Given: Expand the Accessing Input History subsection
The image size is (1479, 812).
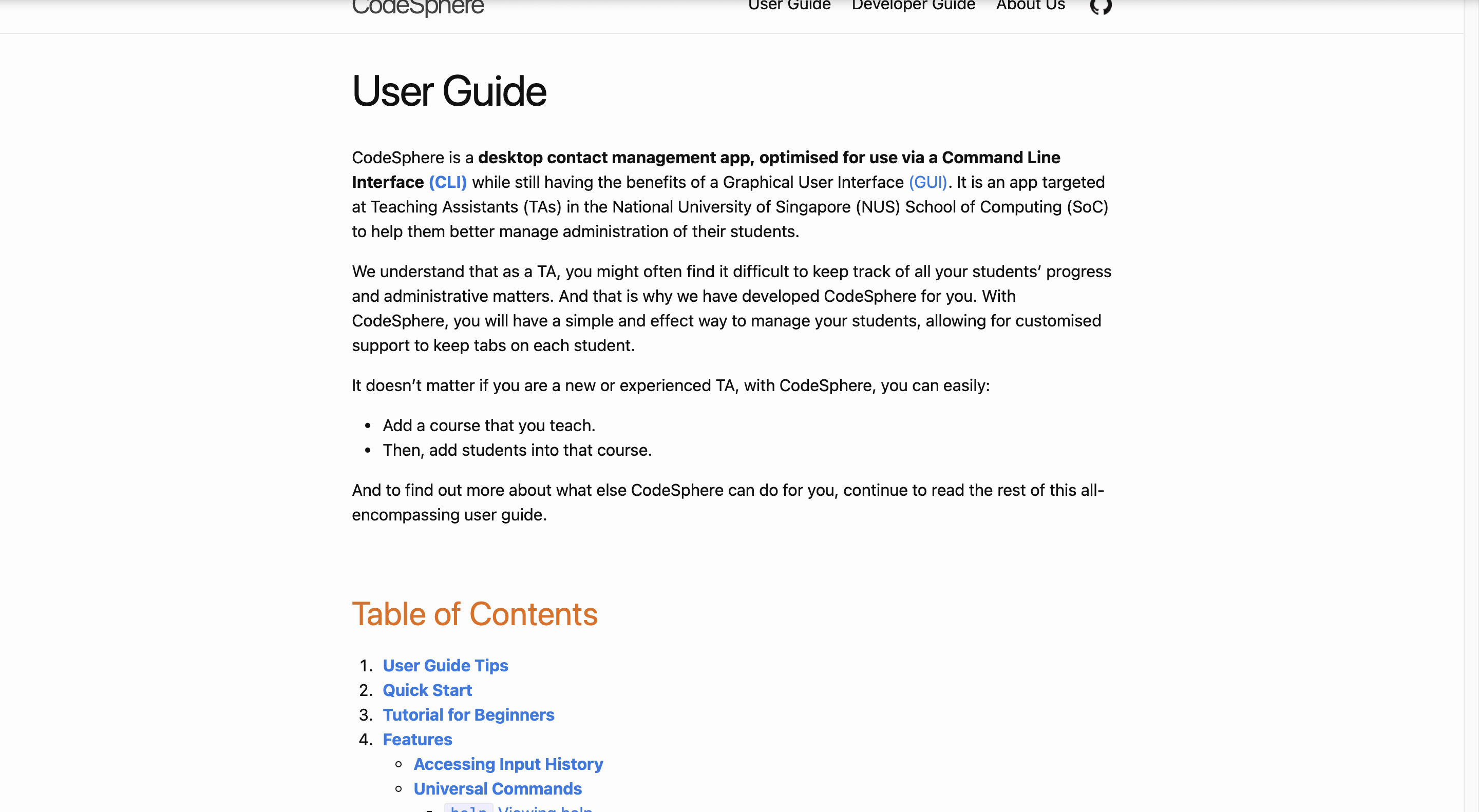Looking at the screenshot, I should (x=508, y=764).
